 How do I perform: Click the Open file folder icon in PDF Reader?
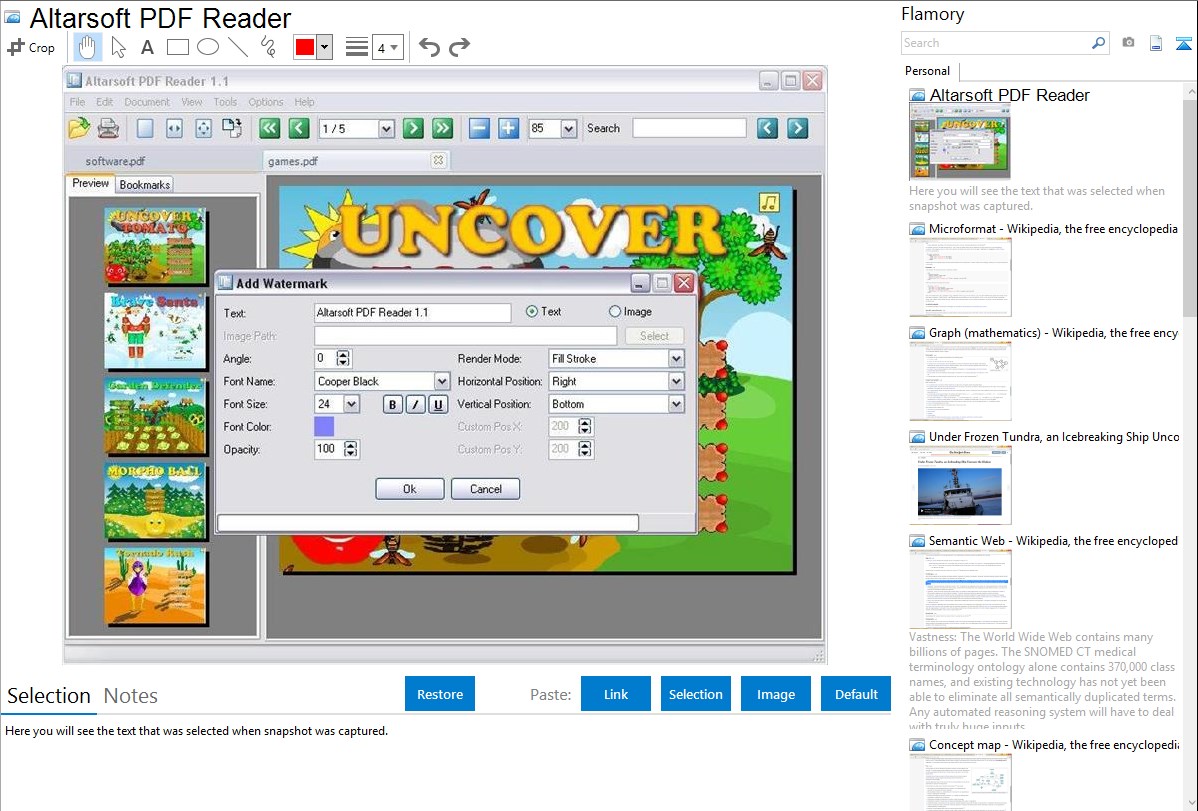pyautogui.click(x=79, y=128)
